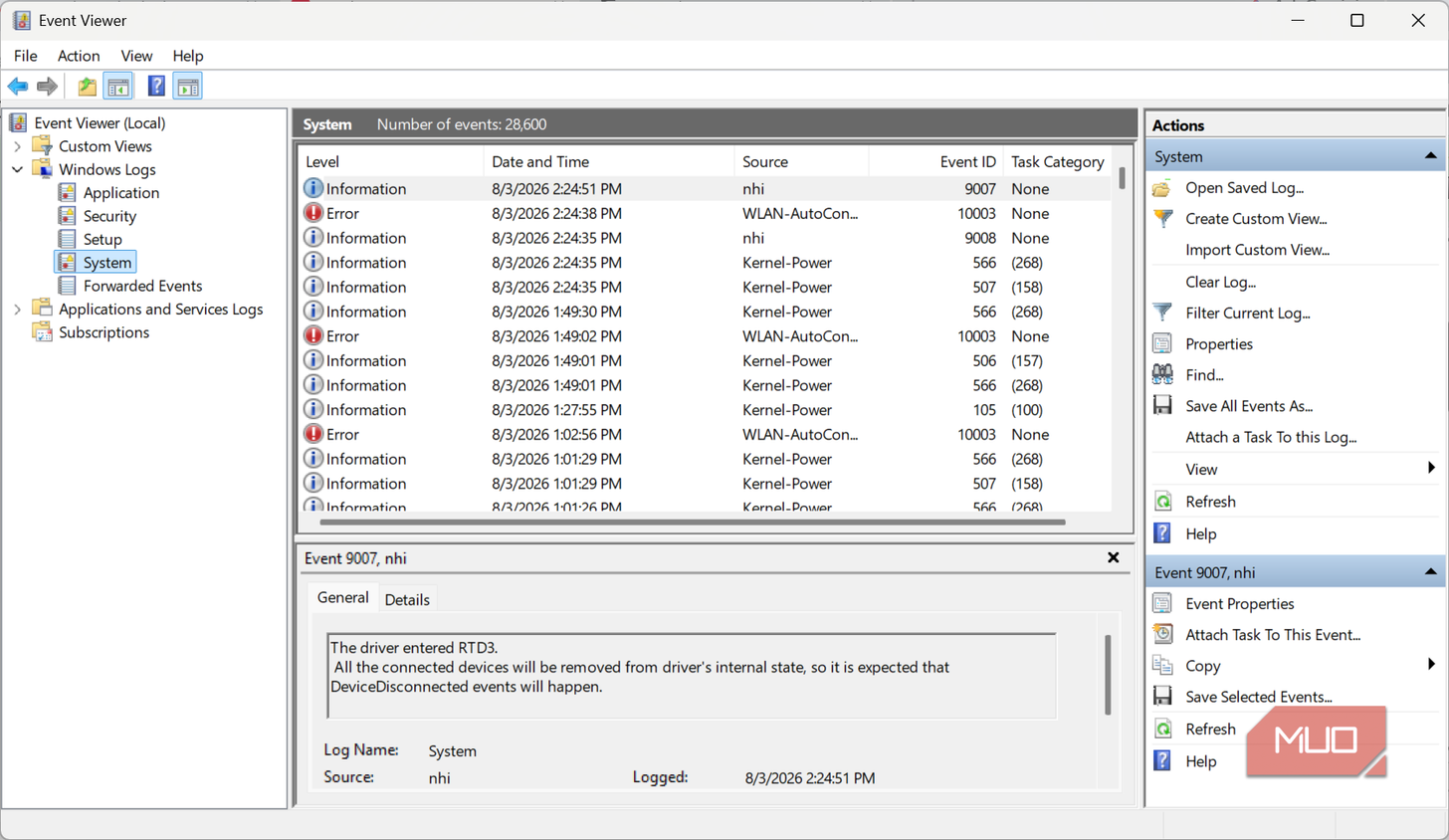Click the Subscriptions icon in tree
Screen dimensions: 1449x840
tap(42, 331)
